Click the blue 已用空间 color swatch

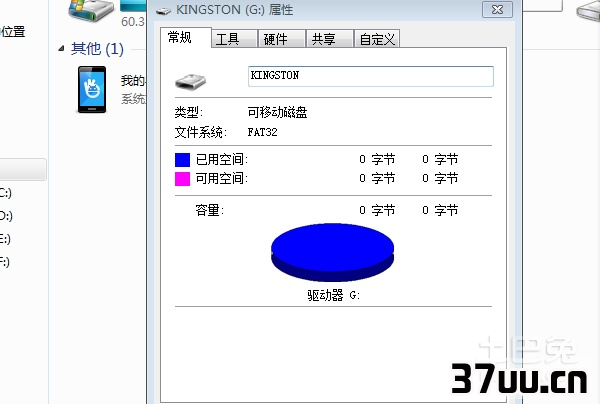click(x=183, y=160)
